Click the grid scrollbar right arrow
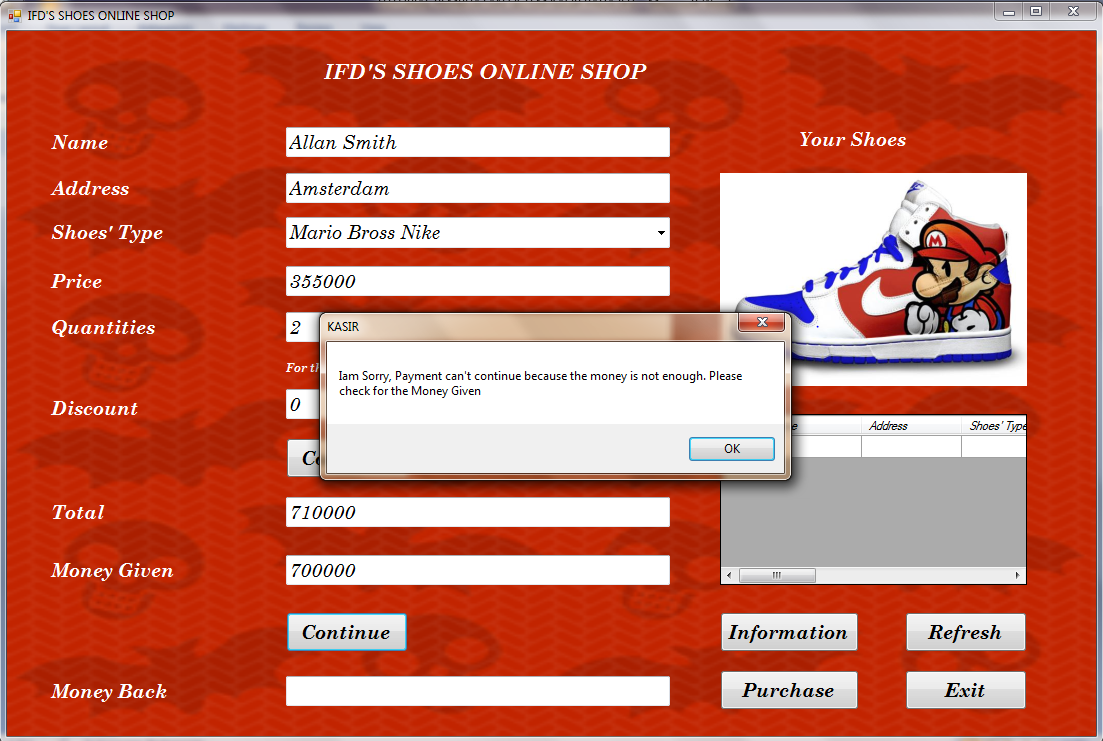Image resolution: width=1103 pixels, height=741 pixels. [1017, 576]
